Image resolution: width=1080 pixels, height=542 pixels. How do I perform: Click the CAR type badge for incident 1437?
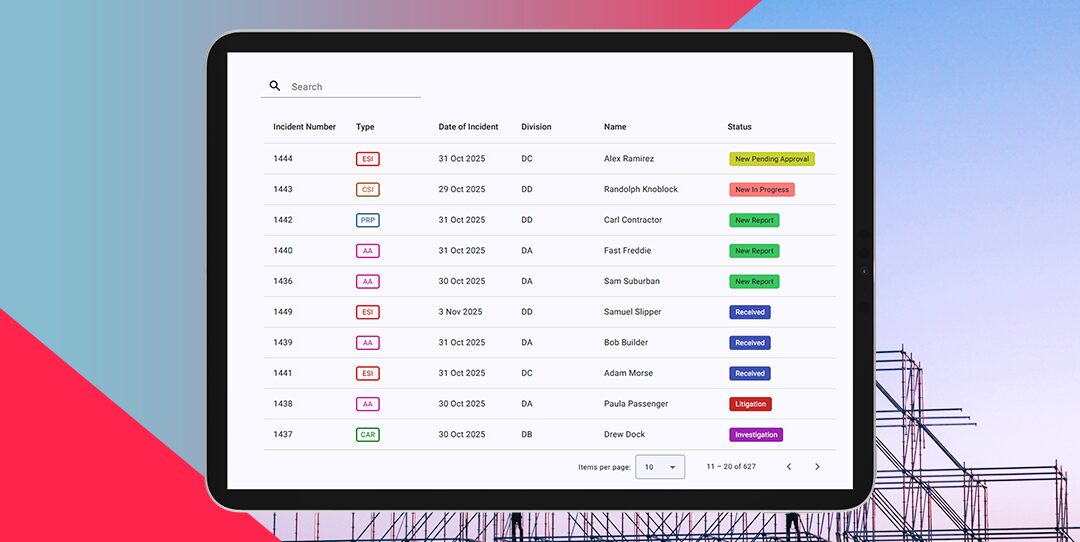click(367, 435)
